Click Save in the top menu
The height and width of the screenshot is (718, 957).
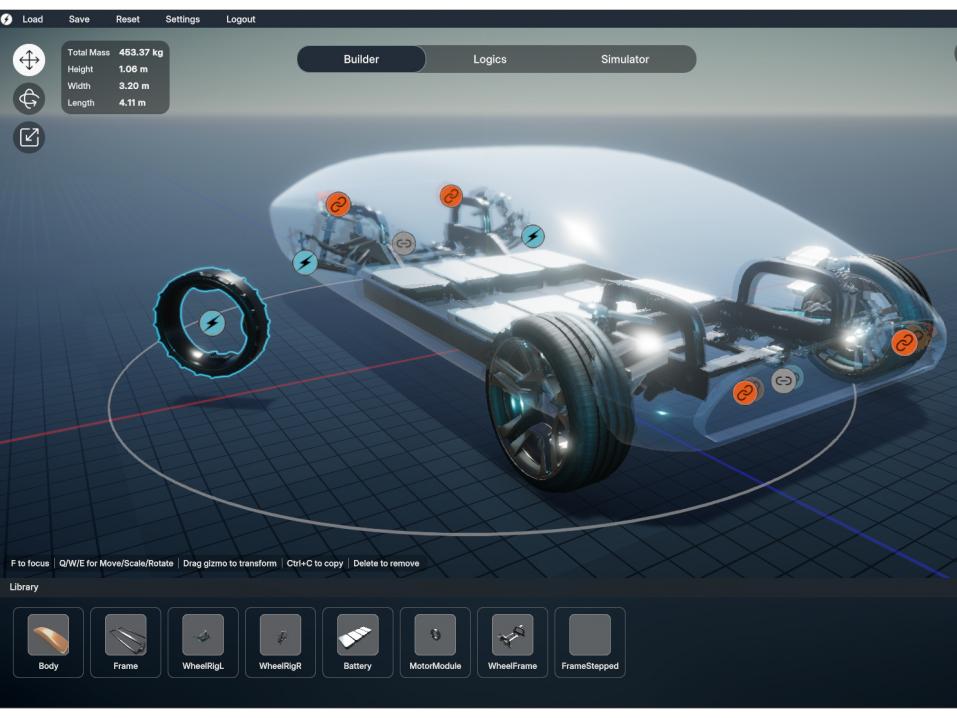(80, 19)
